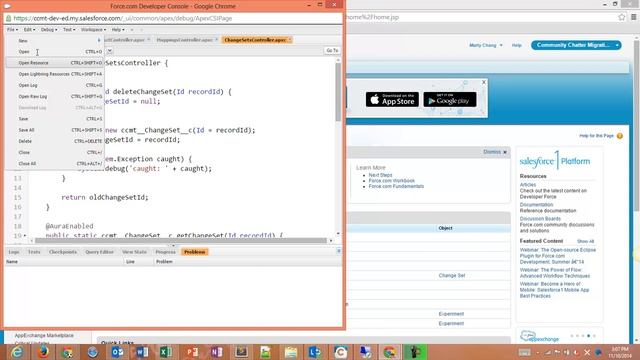Screen dimensions: 640x360
Task: Click the Help for this Page question icon
Action: pos(620,136)
